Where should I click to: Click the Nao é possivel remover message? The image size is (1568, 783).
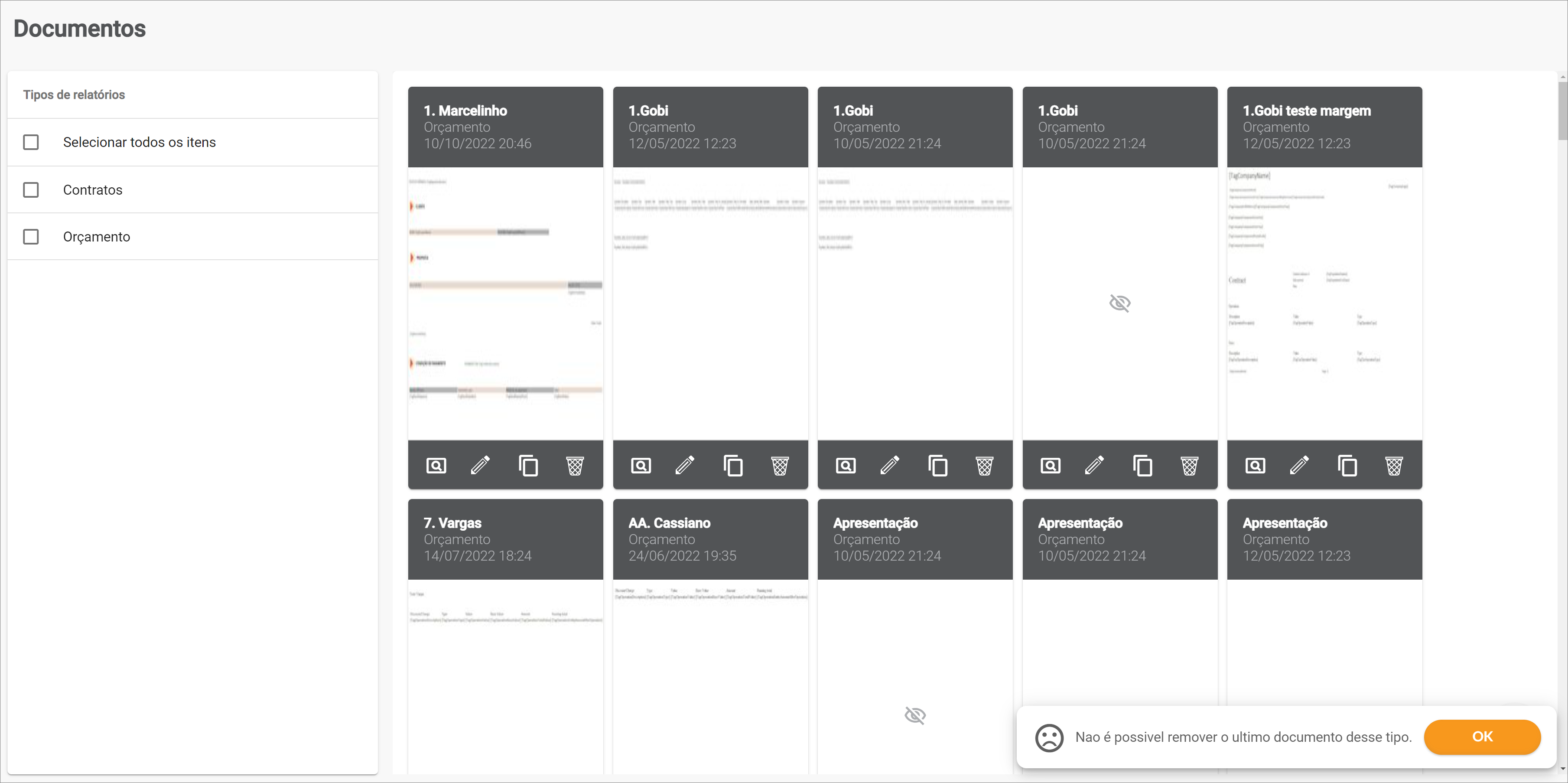point(1243,737)
